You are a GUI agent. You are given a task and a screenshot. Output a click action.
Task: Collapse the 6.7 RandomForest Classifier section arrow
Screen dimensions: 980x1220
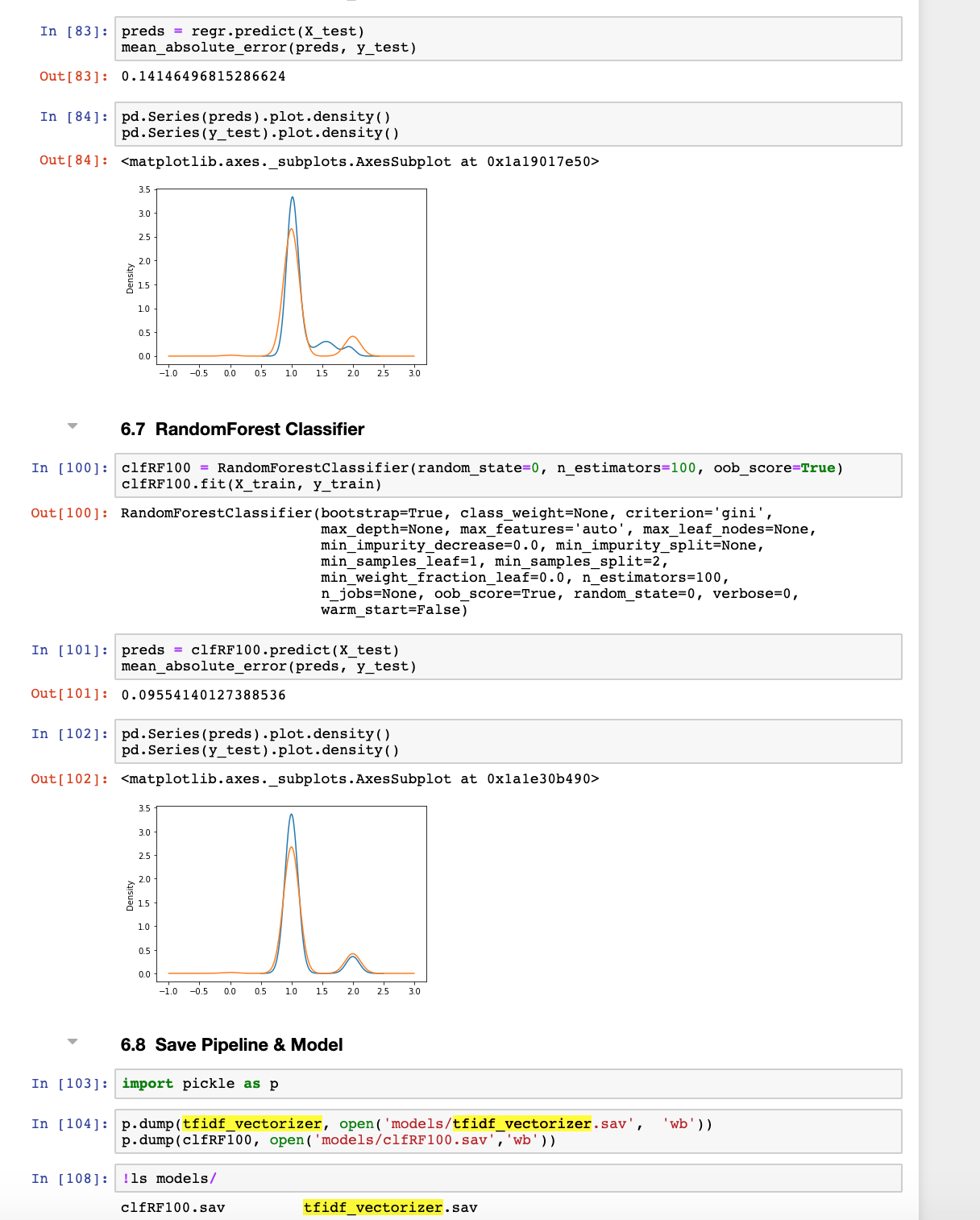73,426
